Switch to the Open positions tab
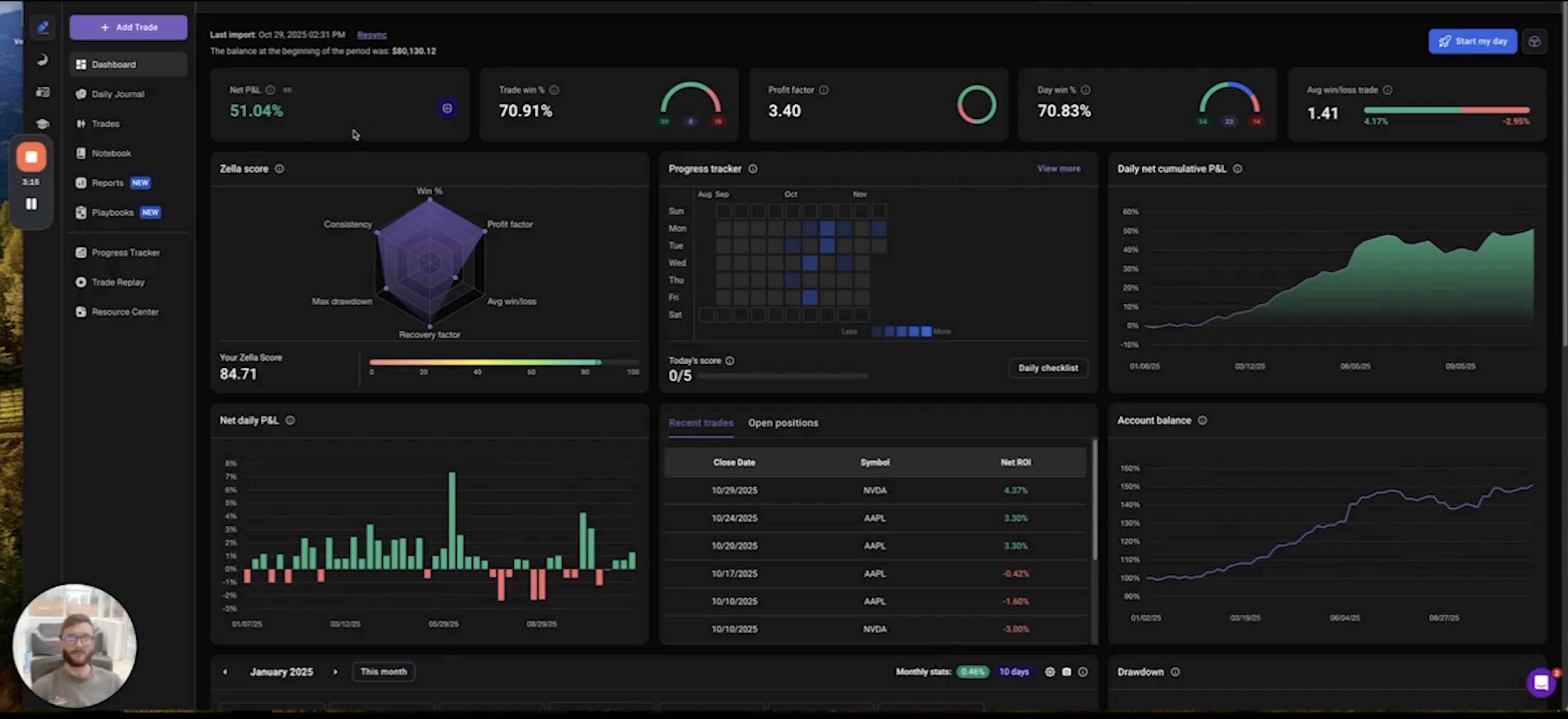Screen dimensions: 1568x719 [783, 423]
